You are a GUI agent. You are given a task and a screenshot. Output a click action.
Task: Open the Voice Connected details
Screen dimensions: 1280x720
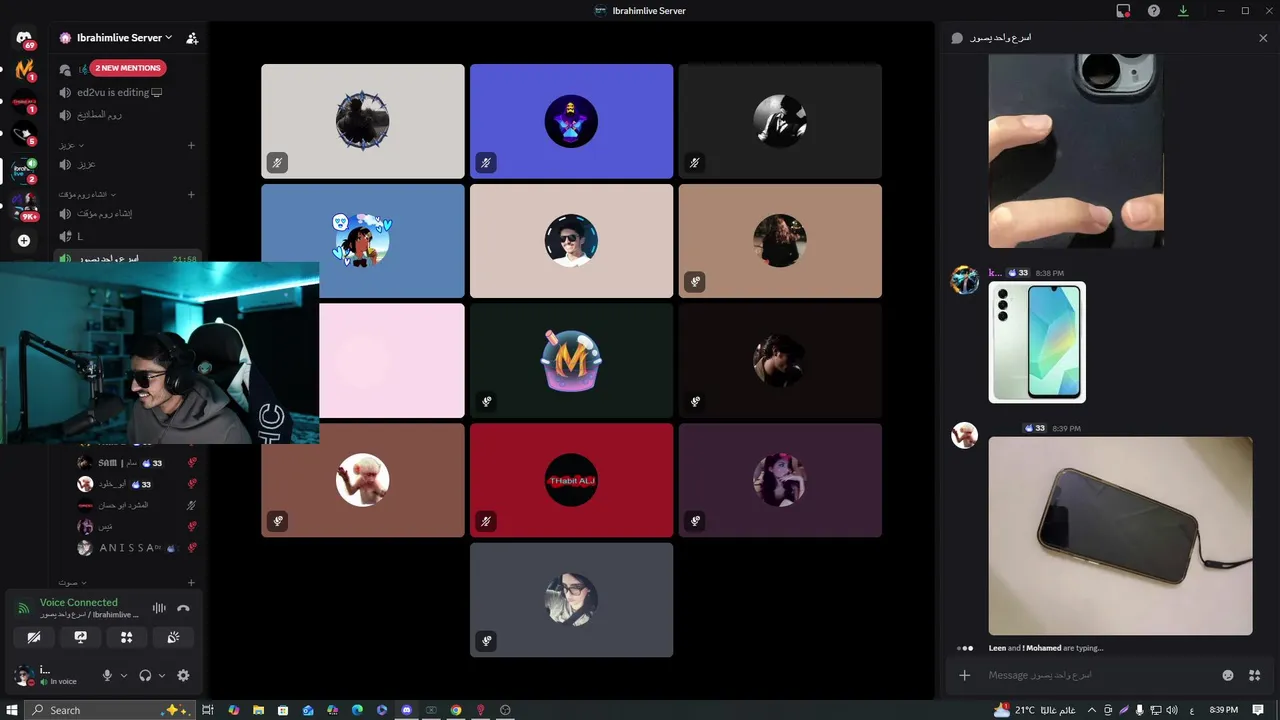coord(78,602)
